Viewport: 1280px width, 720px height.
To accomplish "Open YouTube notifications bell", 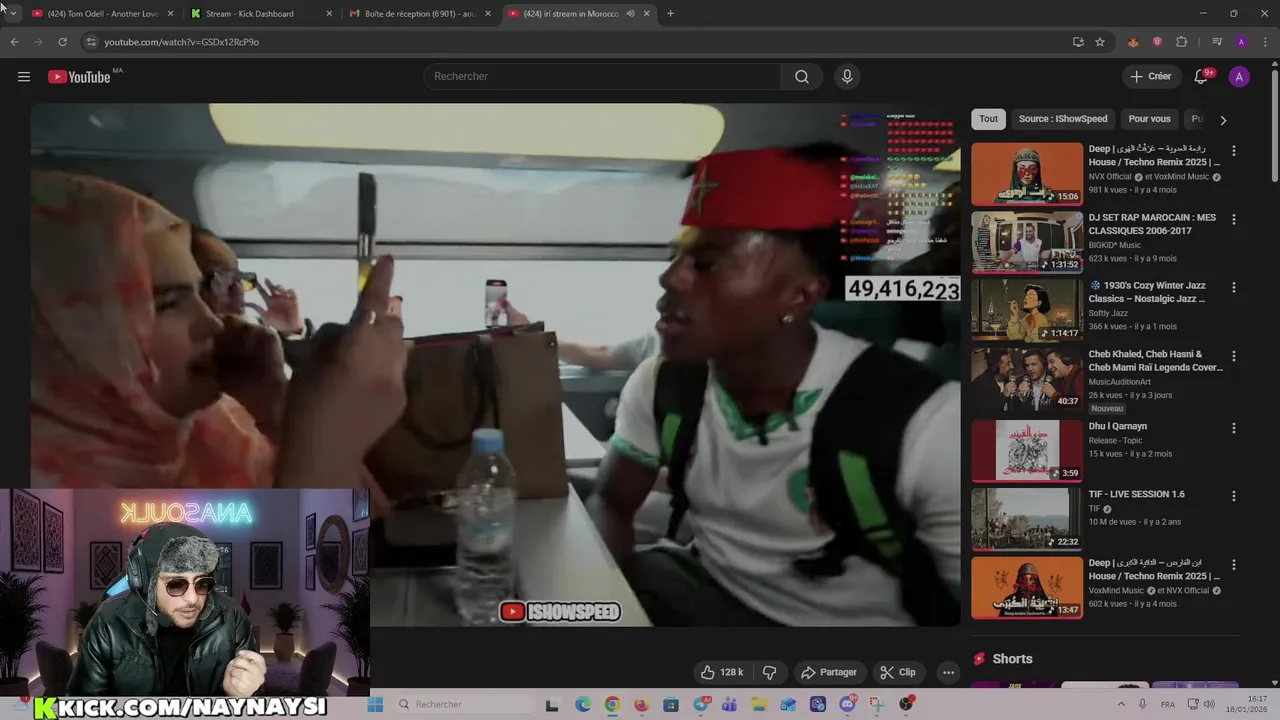I will (x=1201, y=77).
